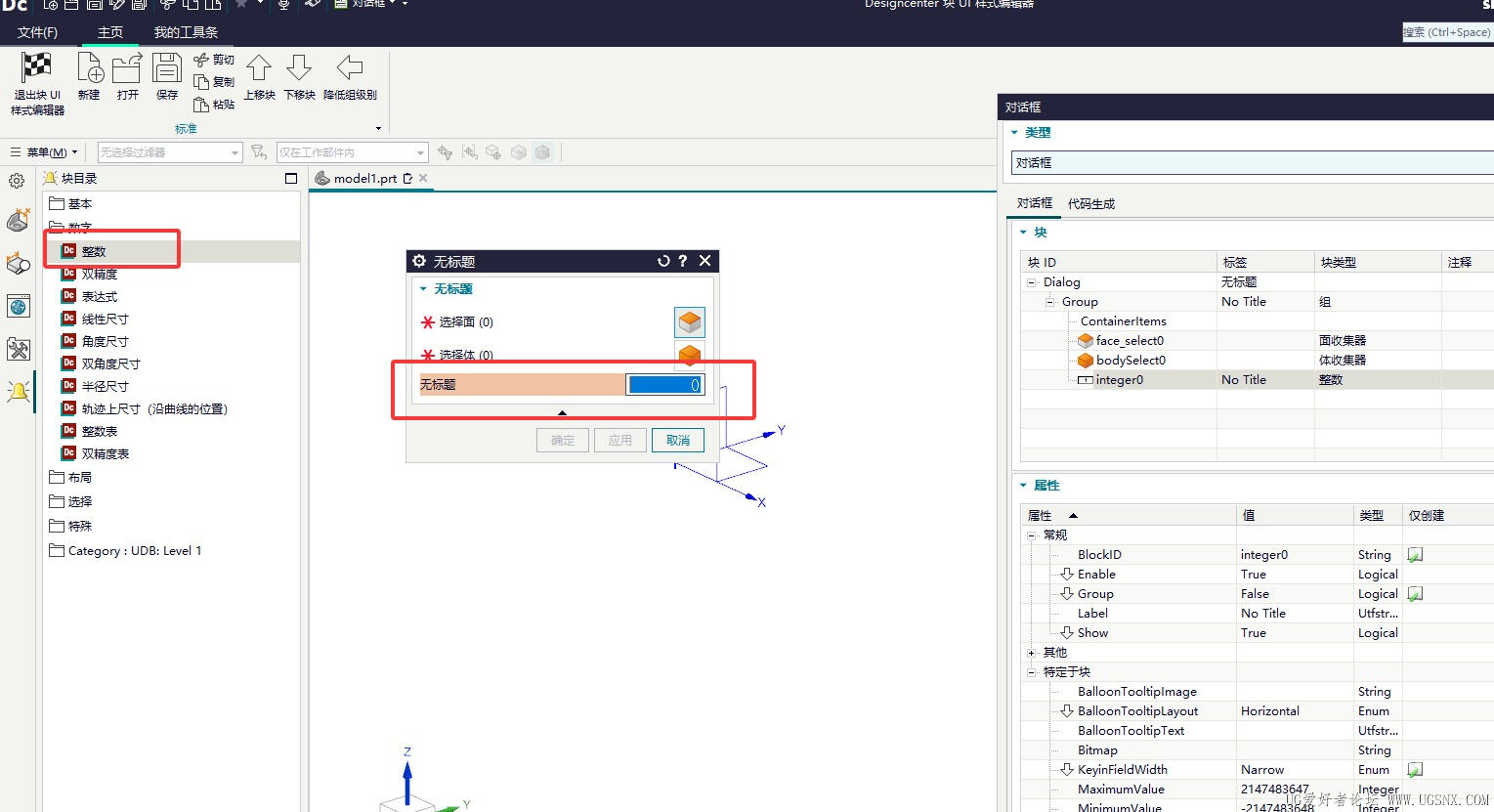Sort by the 属性 column header

[1129, 515]
